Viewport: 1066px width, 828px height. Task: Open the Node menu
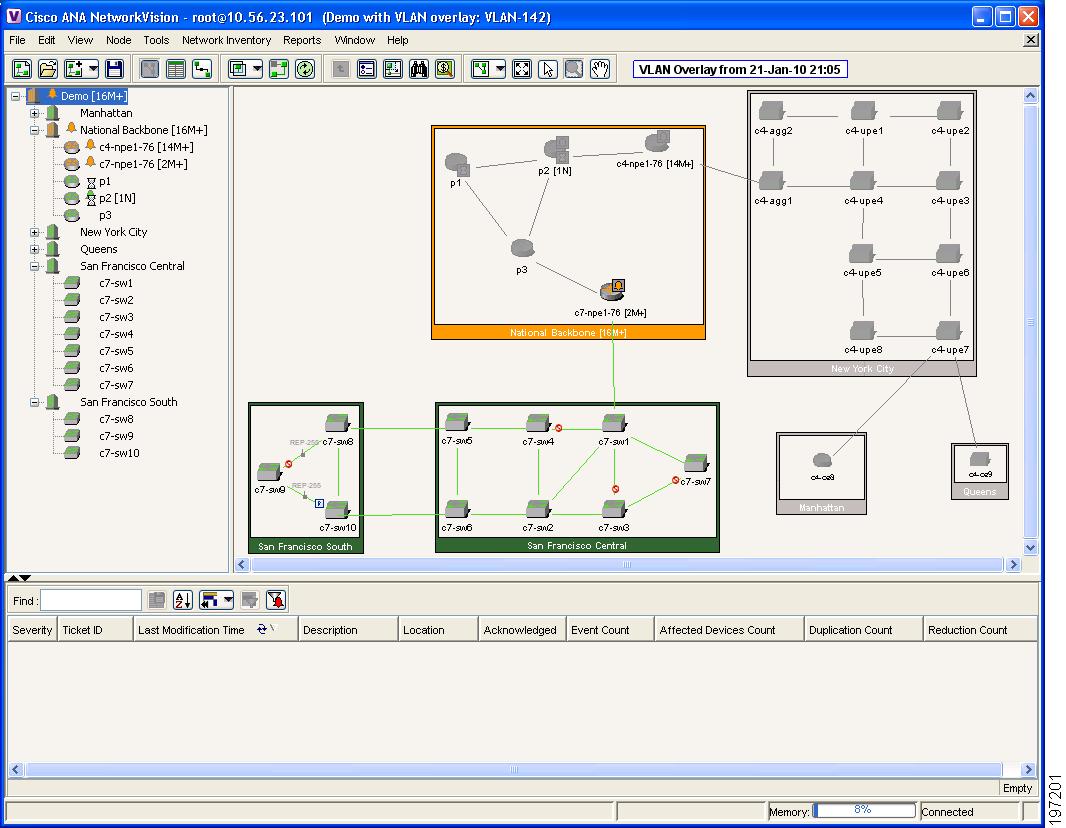pos(118,41)
